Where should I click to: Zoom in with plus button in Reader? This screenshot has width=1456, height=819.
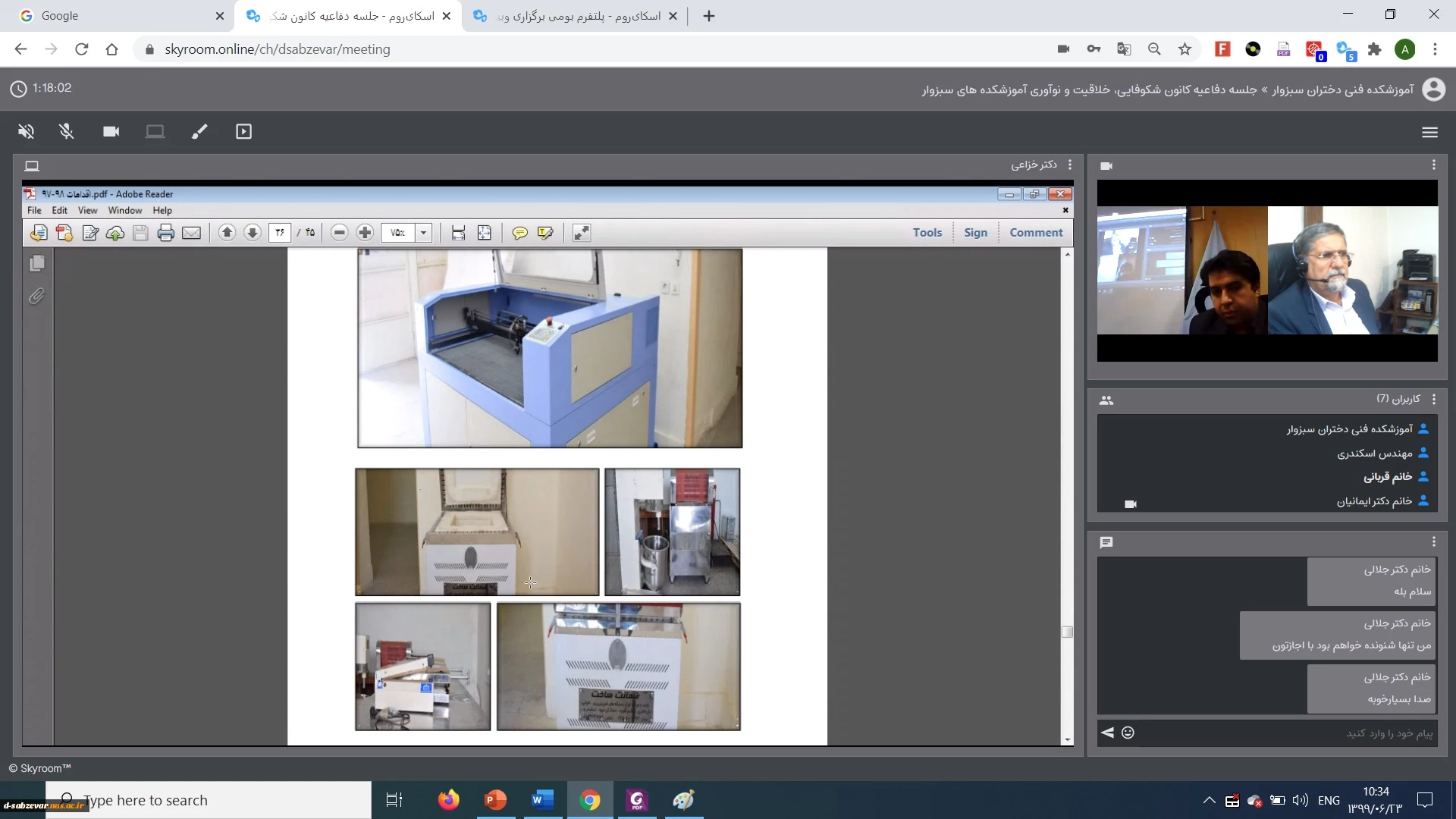pos(365,233)
